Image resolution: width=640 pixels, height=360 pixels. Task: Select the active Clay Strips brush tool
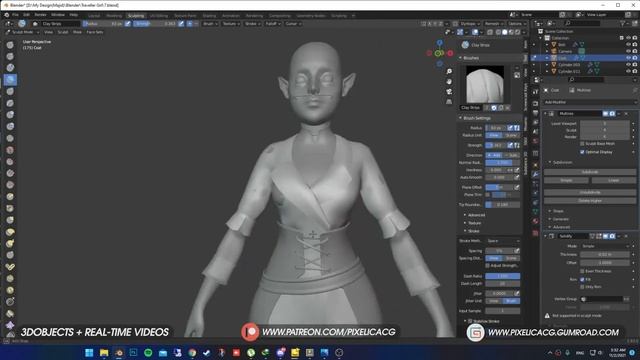10,79
